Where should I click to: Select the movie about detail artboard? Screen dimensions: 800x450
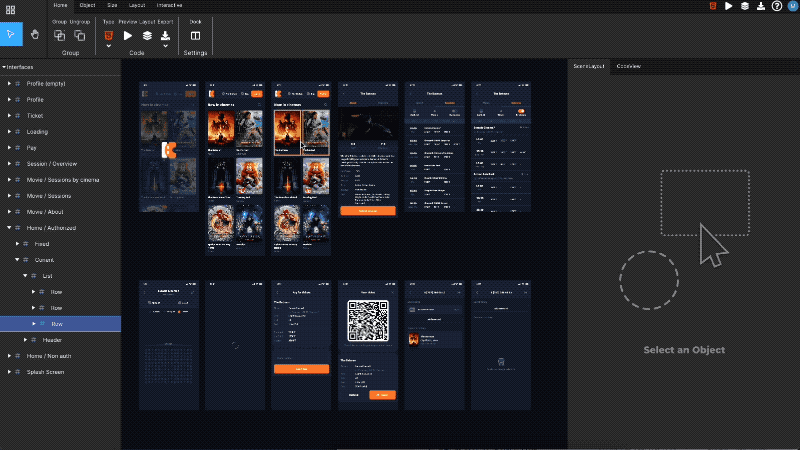(368, 149)
